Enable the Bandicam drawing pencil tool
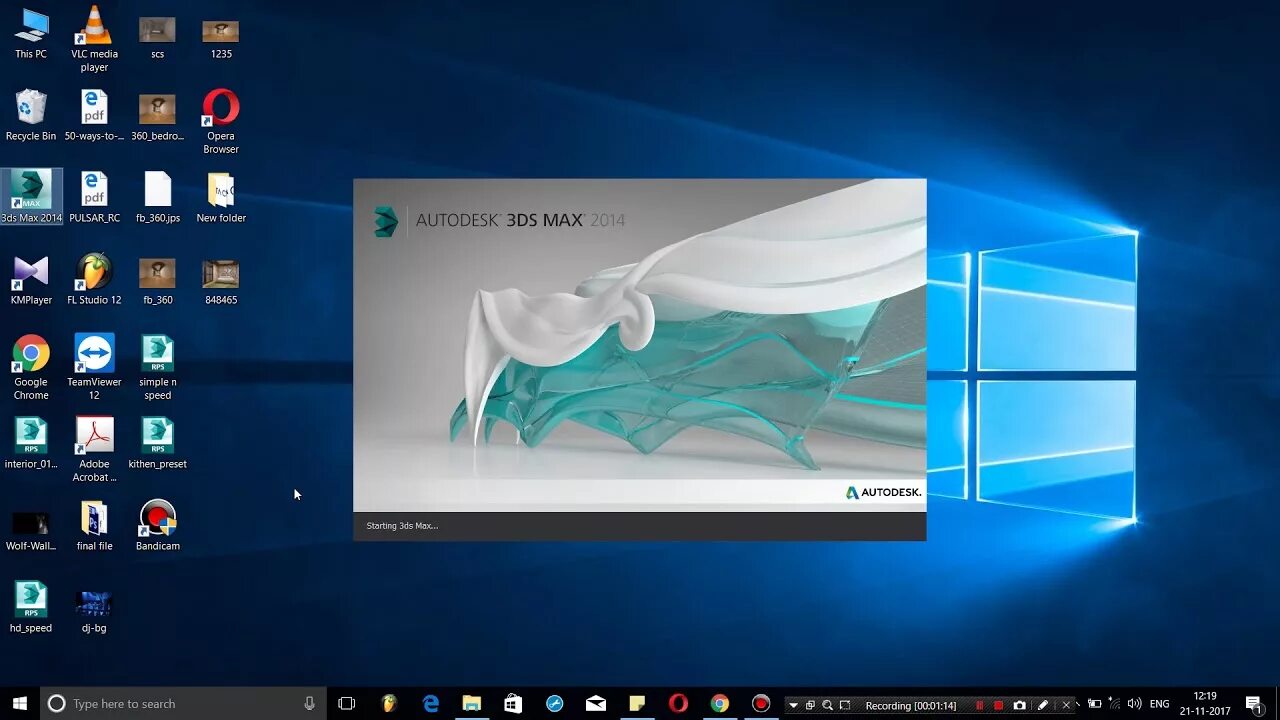Image resolution: width=1280 pixels, height=720 pixels. point(1043,705)
